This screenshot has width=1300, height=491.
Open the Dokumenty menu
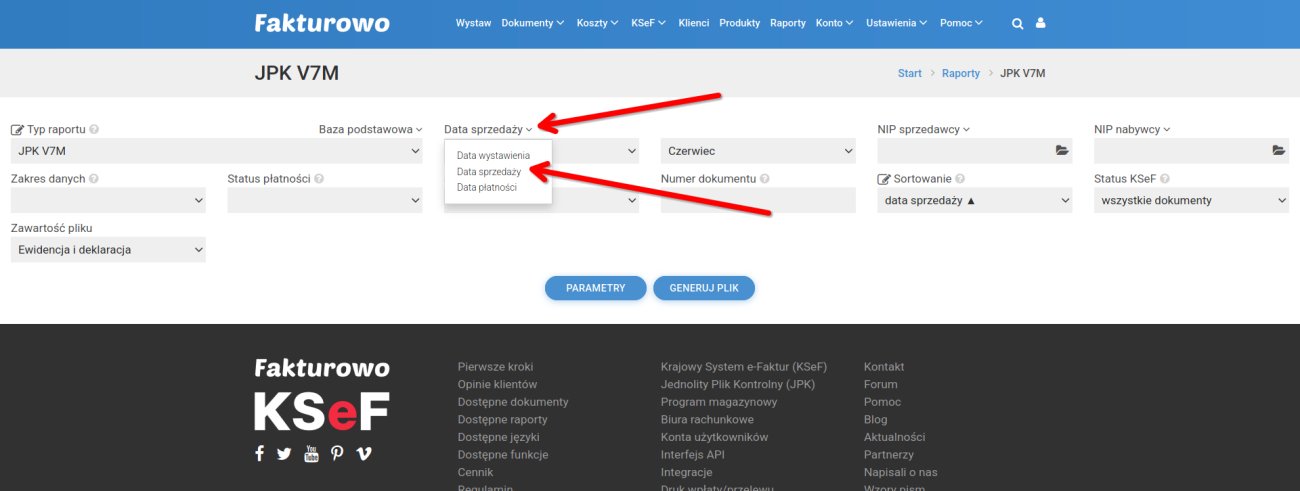pos(533,23)
